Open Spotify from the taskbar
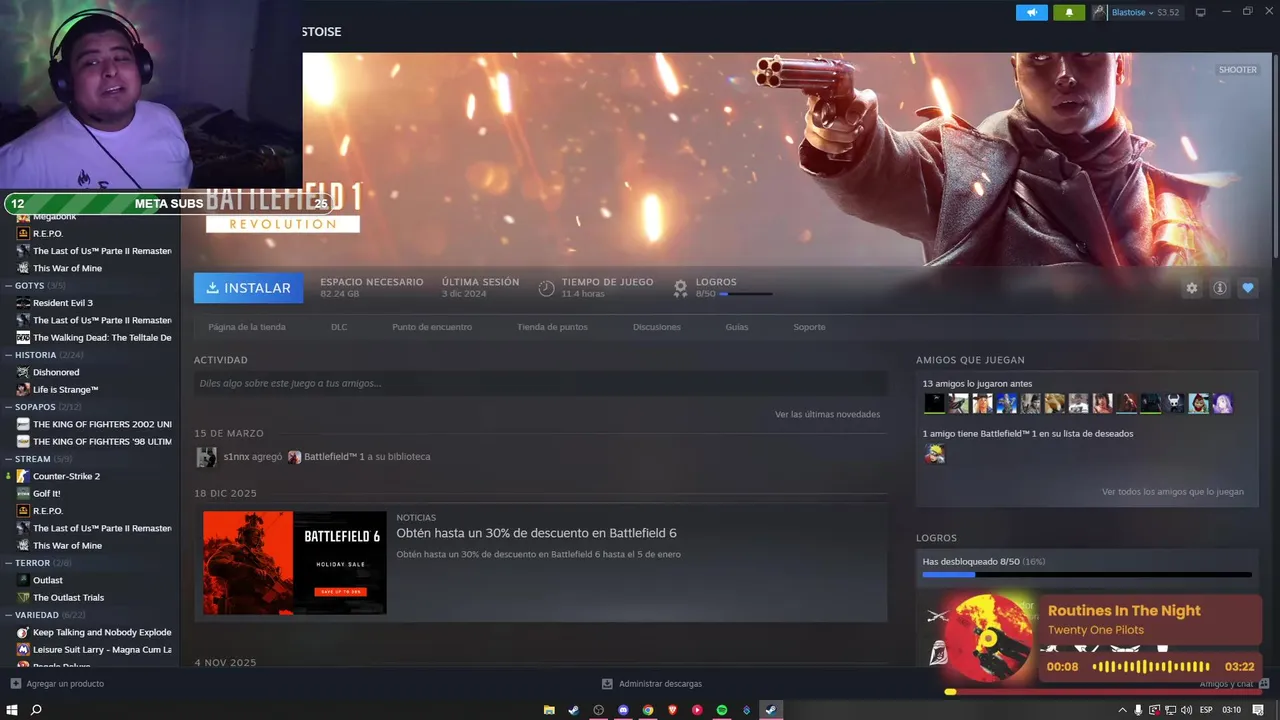Screen dimensions: 1280x720 tap(722, 710)
